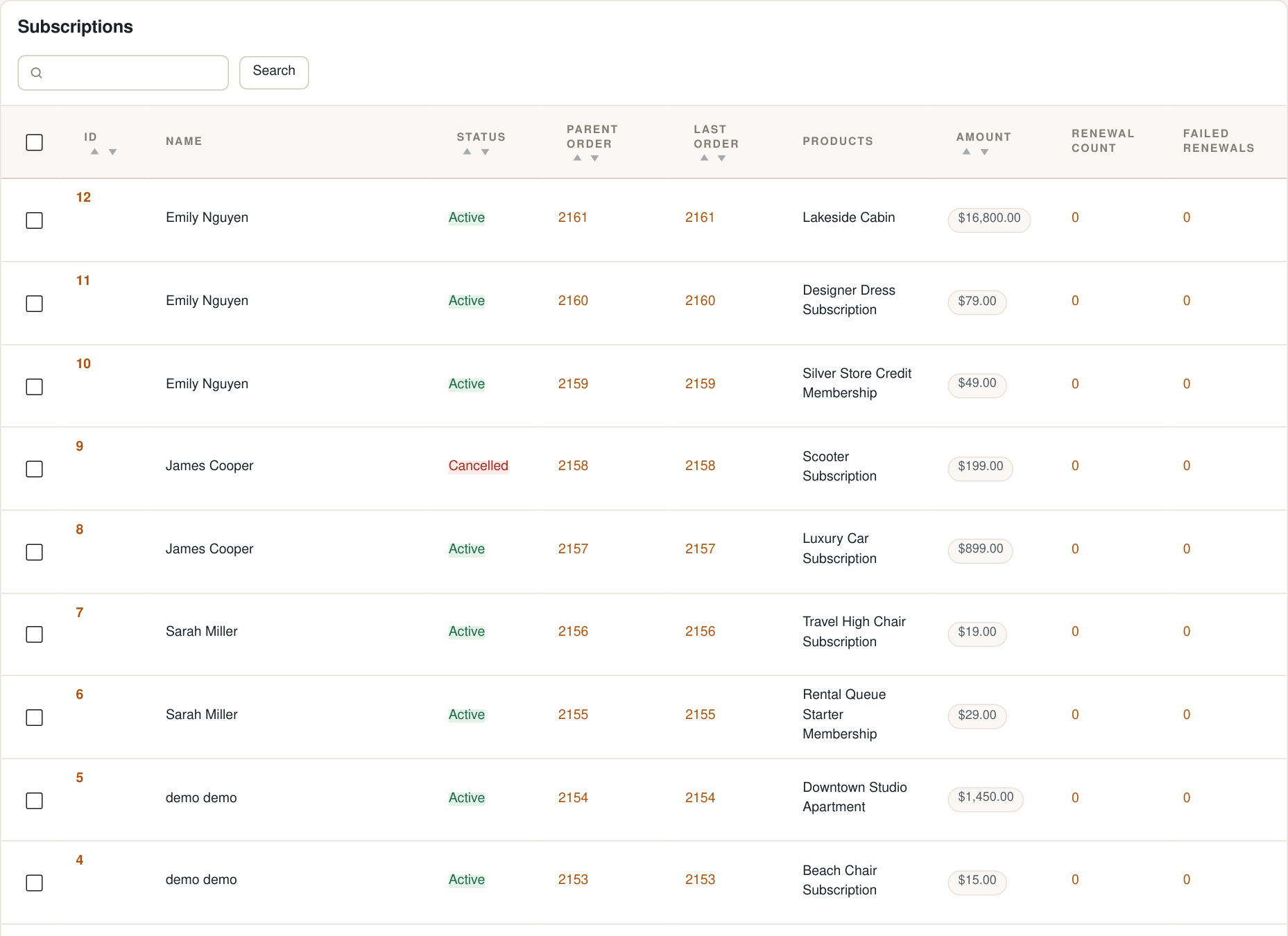
Task: Open parent order 2157
Action: tap(573, 549)
